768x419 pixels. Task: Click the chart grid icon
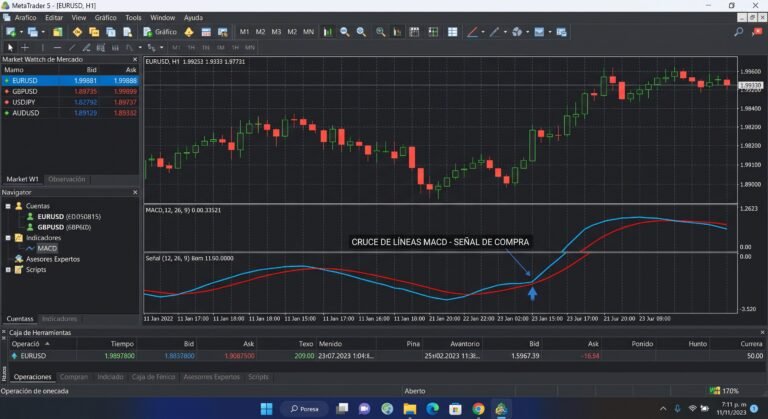point(414,32)
